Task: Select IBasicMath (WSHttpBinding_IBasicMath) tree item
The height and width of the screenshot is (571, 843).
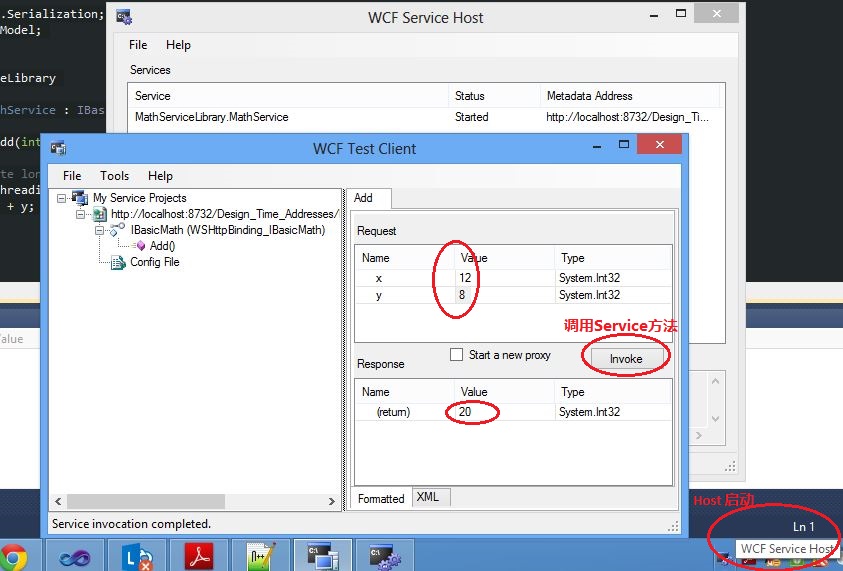Action: point(228,230)
